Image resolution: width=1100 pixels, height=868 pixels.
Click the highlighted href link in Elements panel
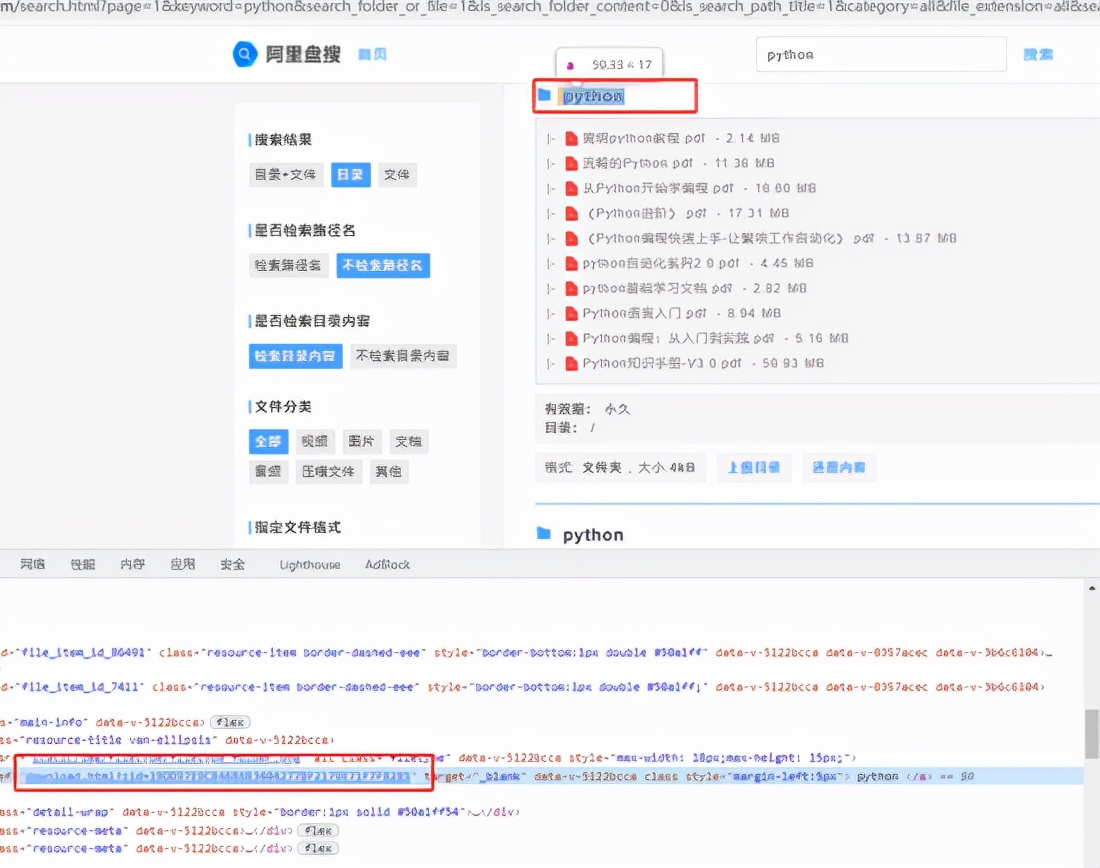pyautogui.click(x=217, y=776)
